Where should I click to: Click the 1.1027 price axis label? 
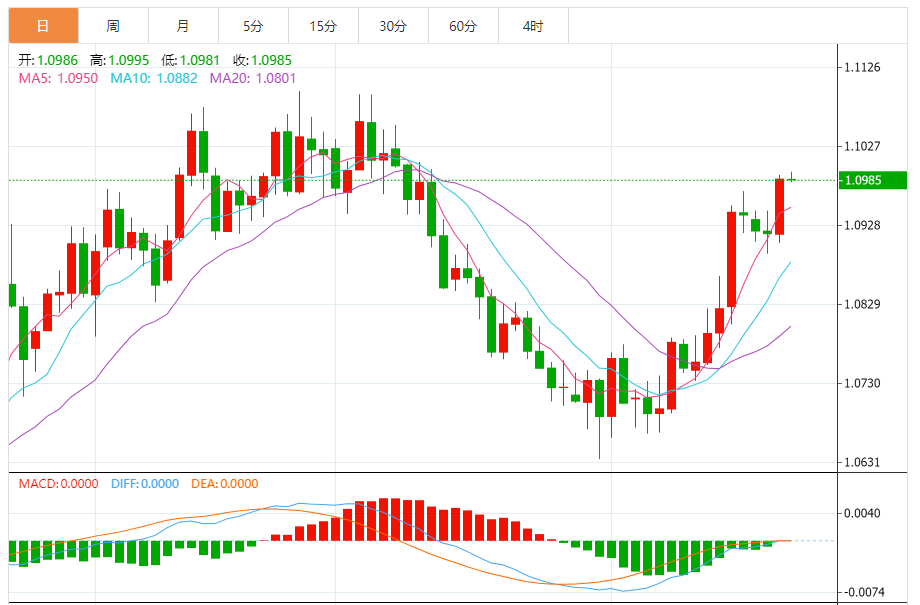(862, 146)
